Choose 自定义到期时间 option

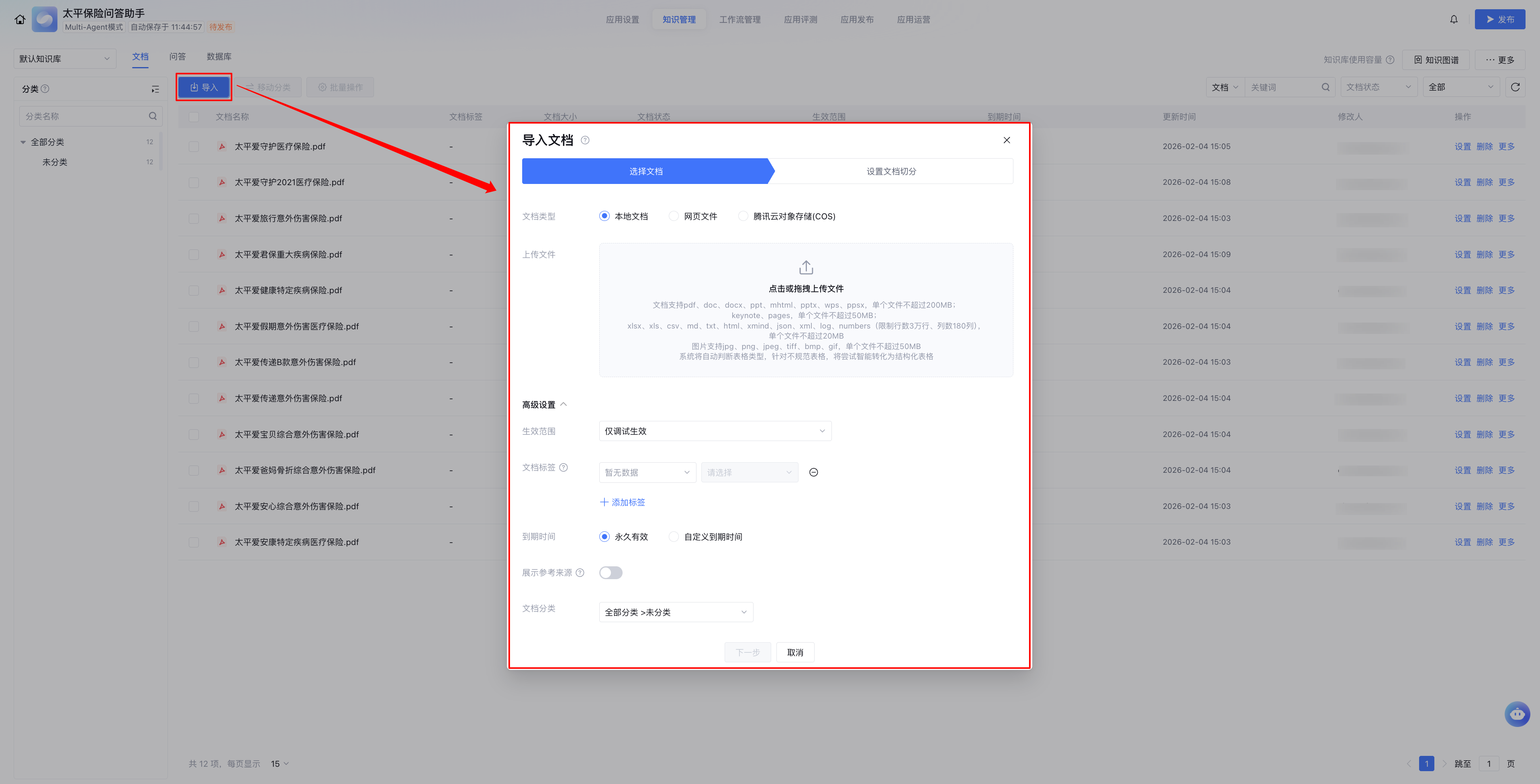click(x=674, y=537)
